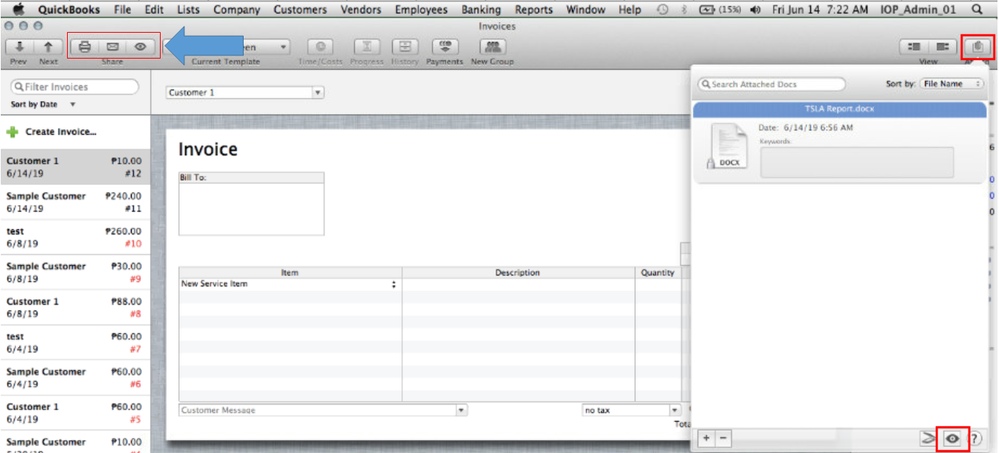Email the invoice using the envelope icon
Screen dimensions: 999x453
click(x=113, y=47)
